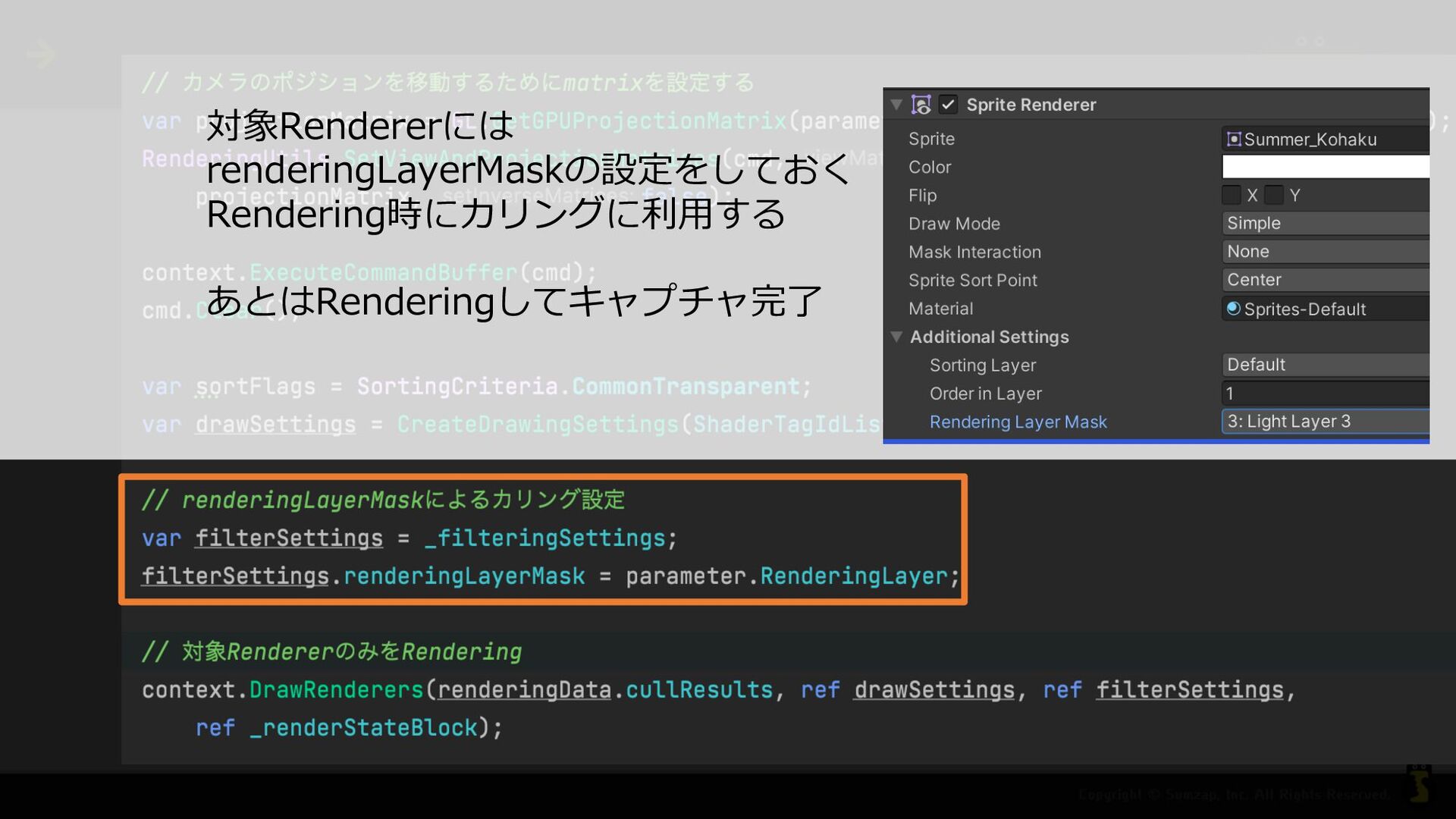Open the Sorting Layer dropdown set to Default
Viewport: 1456px width, 819px height.
point(1326,365)
